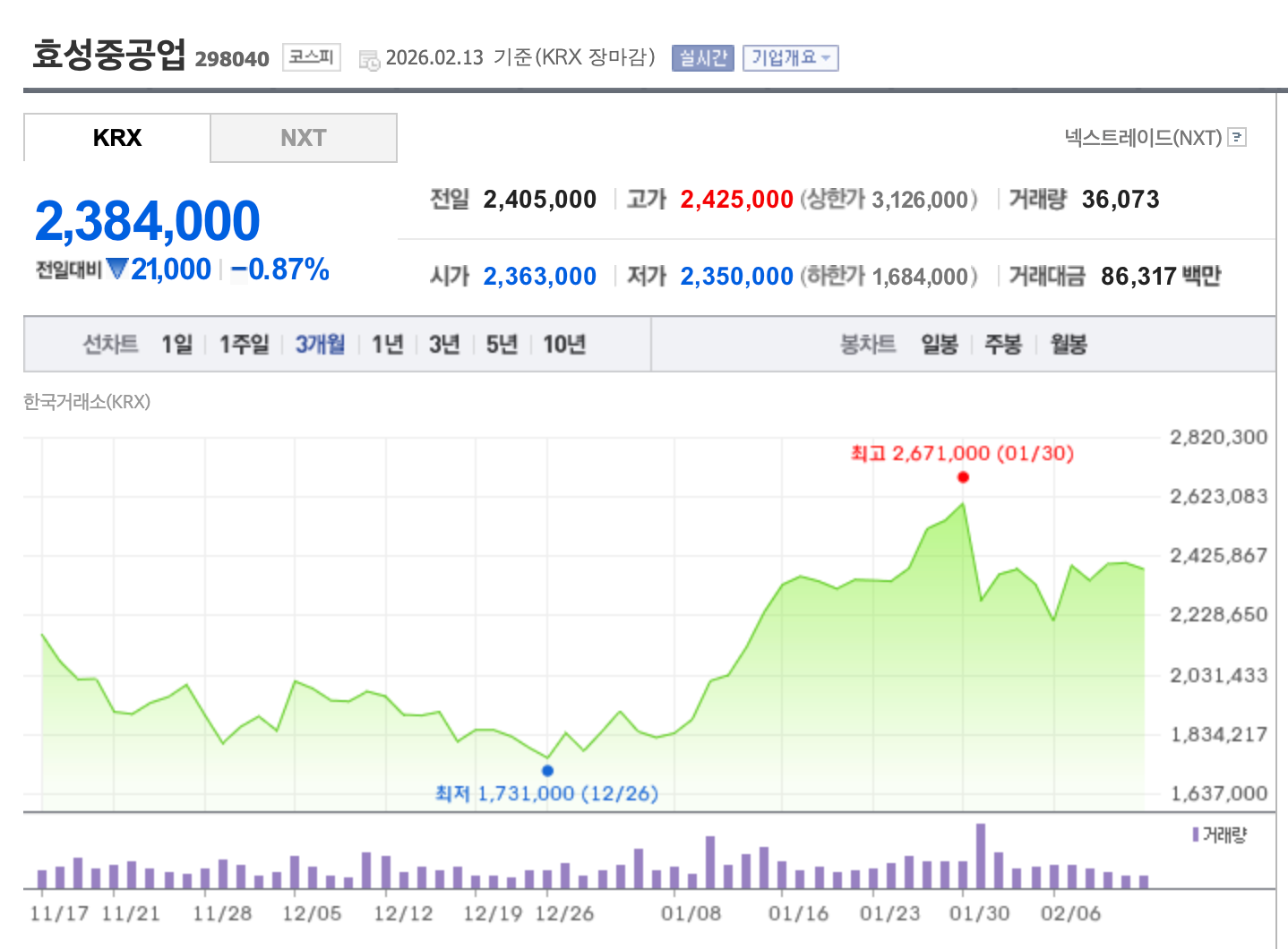The image size is (1288, 949).
Task: Switch to the NXT tab
Action: (304, 138)
